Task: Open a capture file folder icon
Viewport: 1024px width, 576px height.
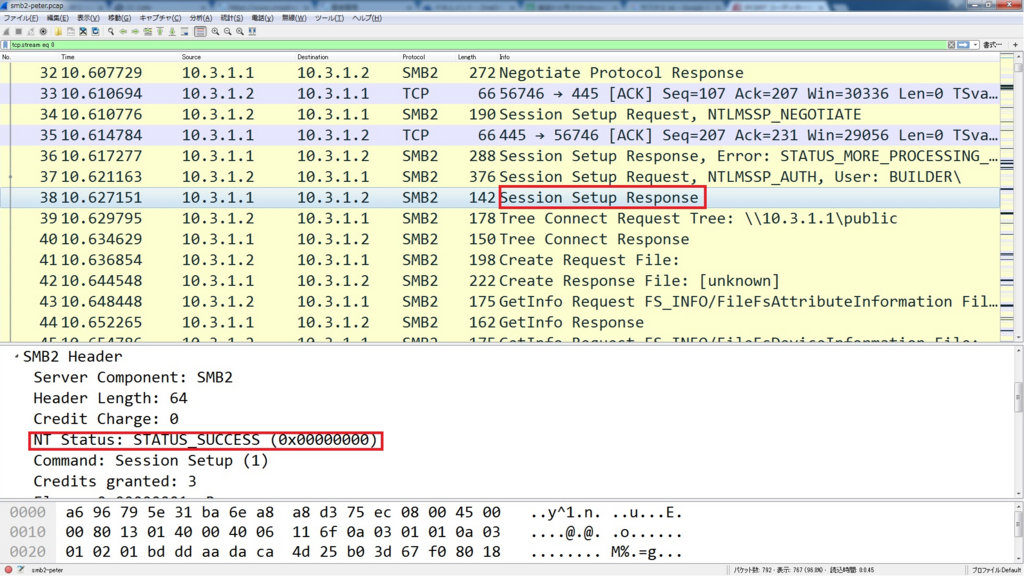Action: [x=58, y=31]
